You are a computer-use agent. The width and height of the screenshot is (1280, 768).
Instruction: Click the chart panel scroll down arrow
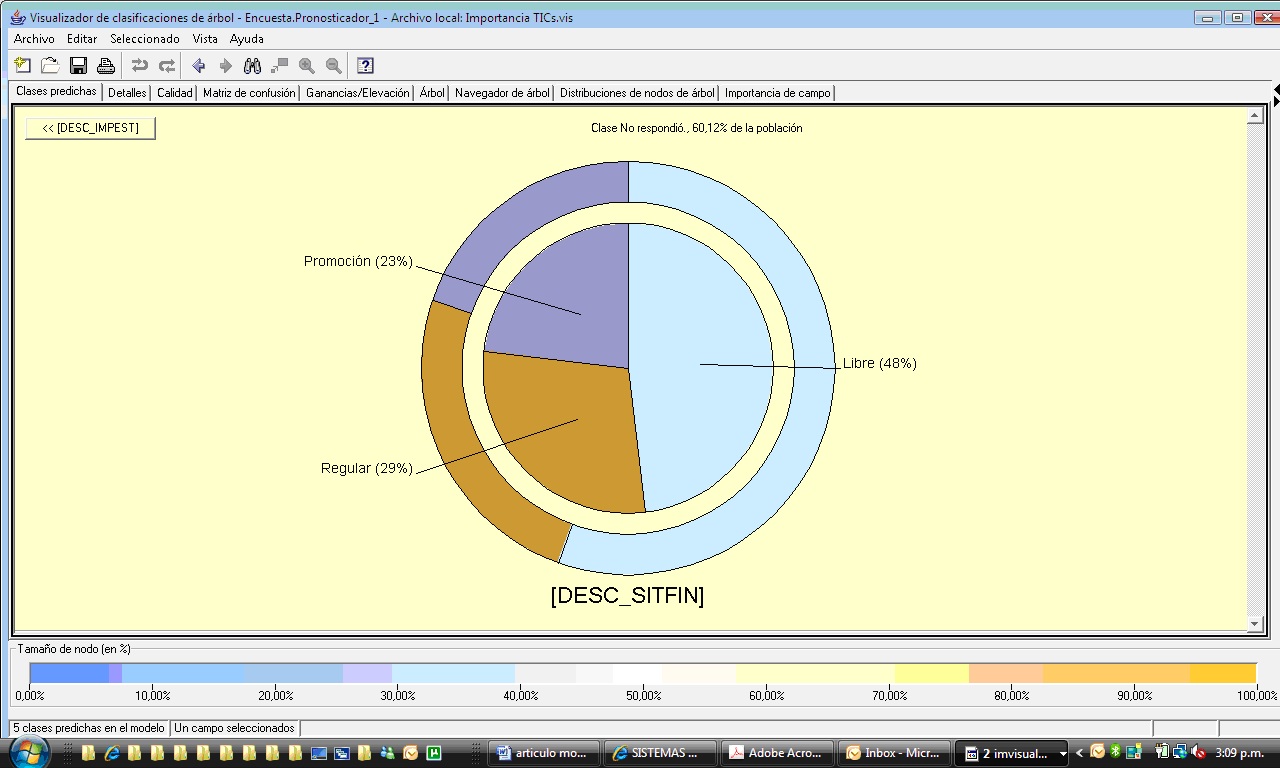tap(1255, 624)
